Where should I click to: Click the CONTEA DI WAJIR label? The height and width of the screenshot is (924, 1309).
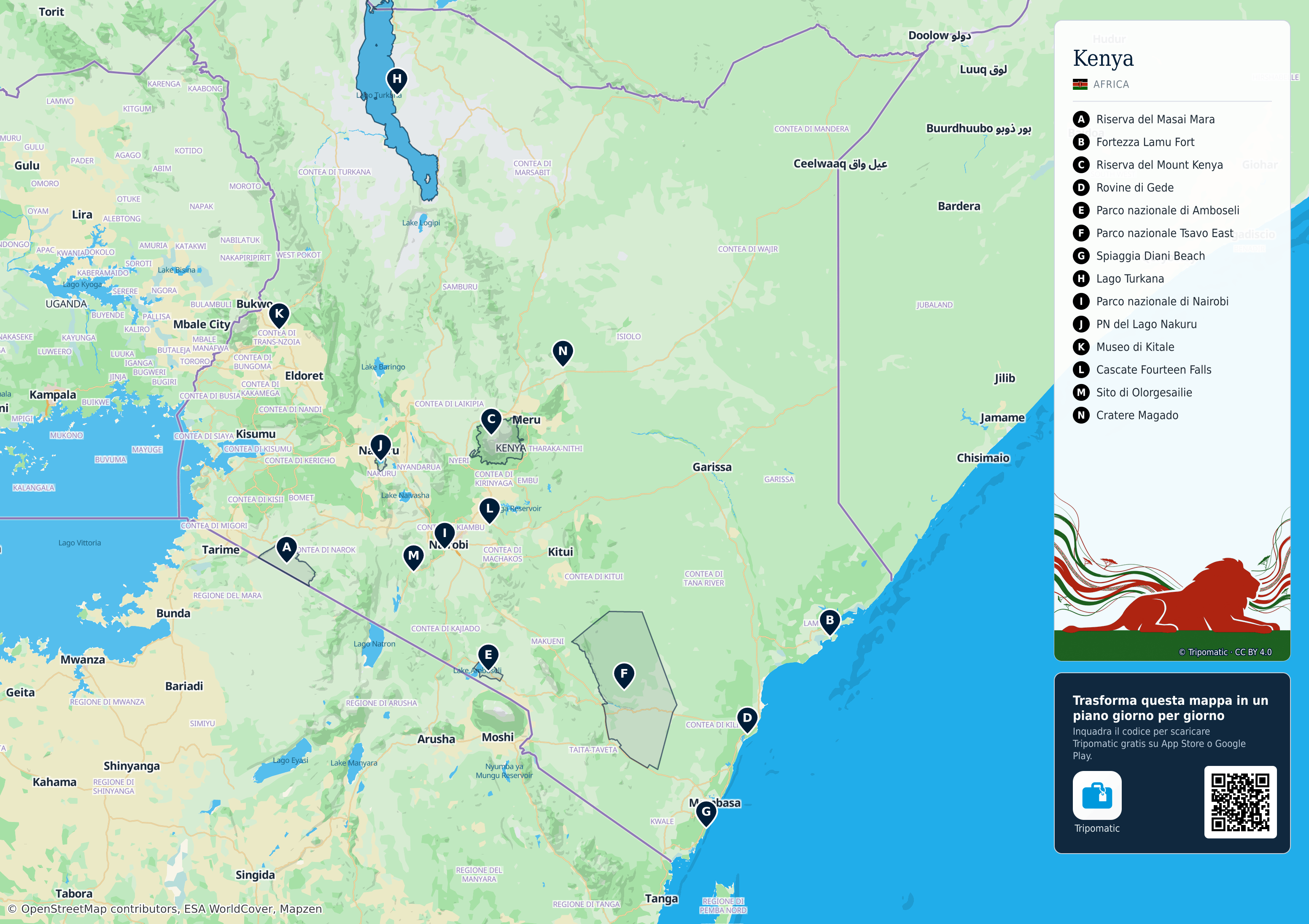tap(747, 249)
